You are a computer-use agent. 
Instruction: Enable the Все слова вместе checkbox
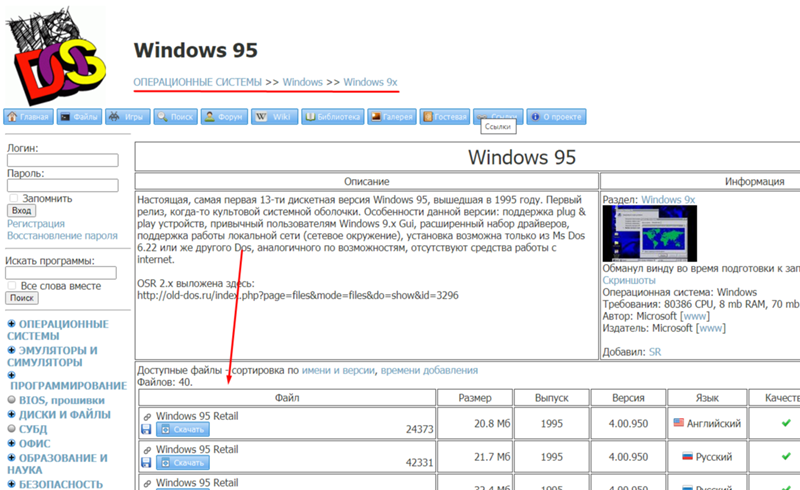click(12, 285)
